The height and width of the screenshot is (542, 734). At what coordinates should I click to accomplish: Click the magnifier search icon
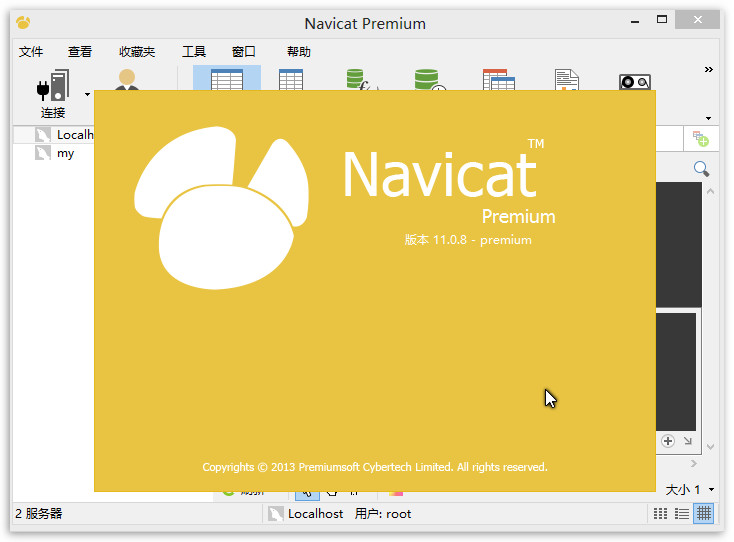click(x=702, y=169)
